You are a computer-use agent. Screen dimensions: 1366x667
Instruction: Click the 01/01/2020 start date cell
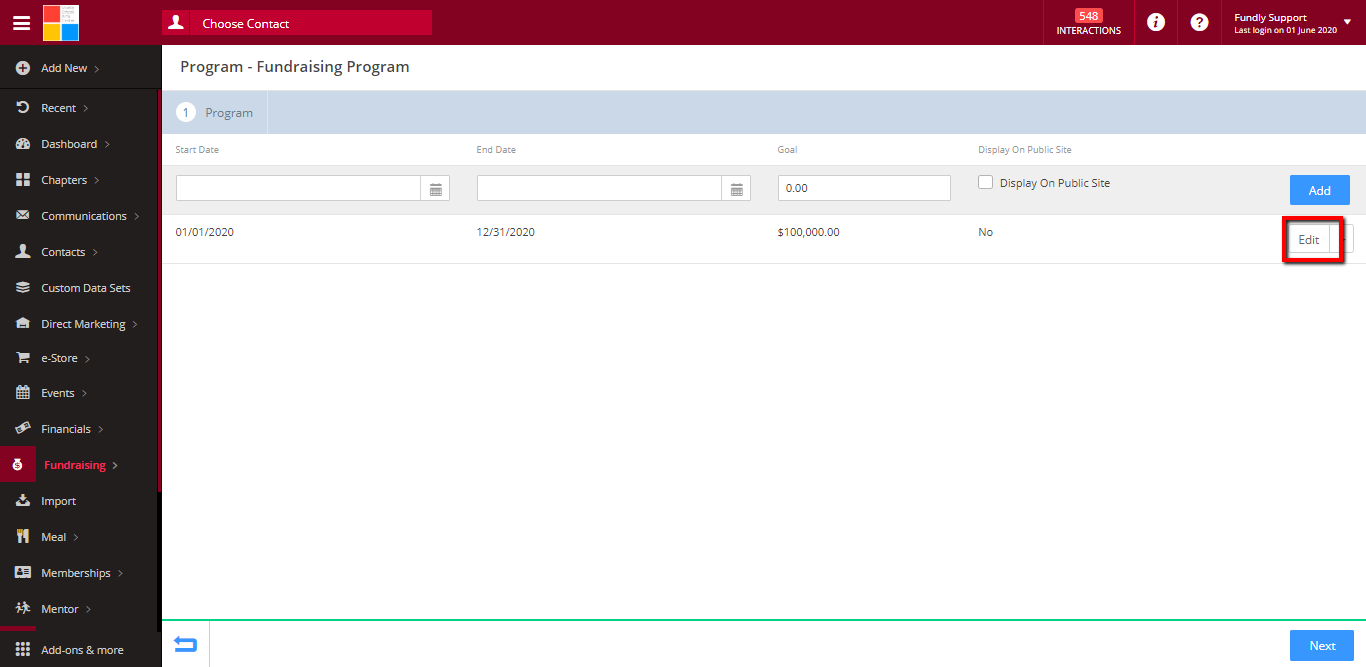tap(204, 232)
